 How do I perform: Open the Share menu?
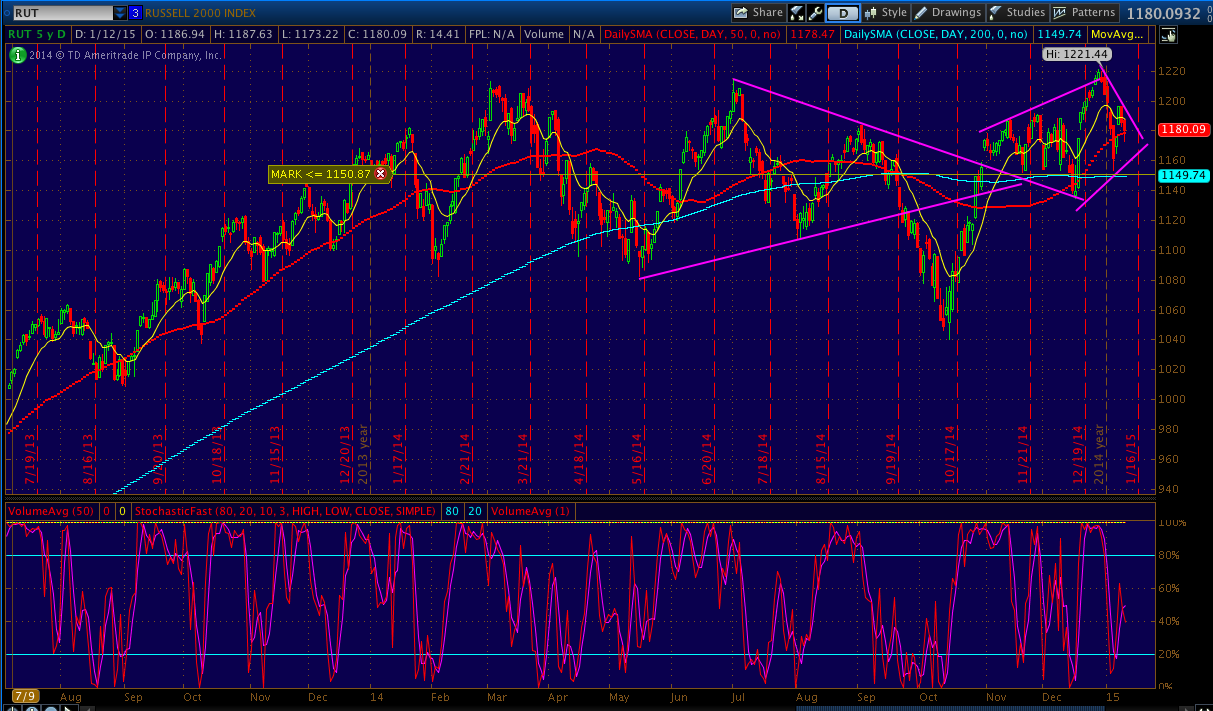758,13
